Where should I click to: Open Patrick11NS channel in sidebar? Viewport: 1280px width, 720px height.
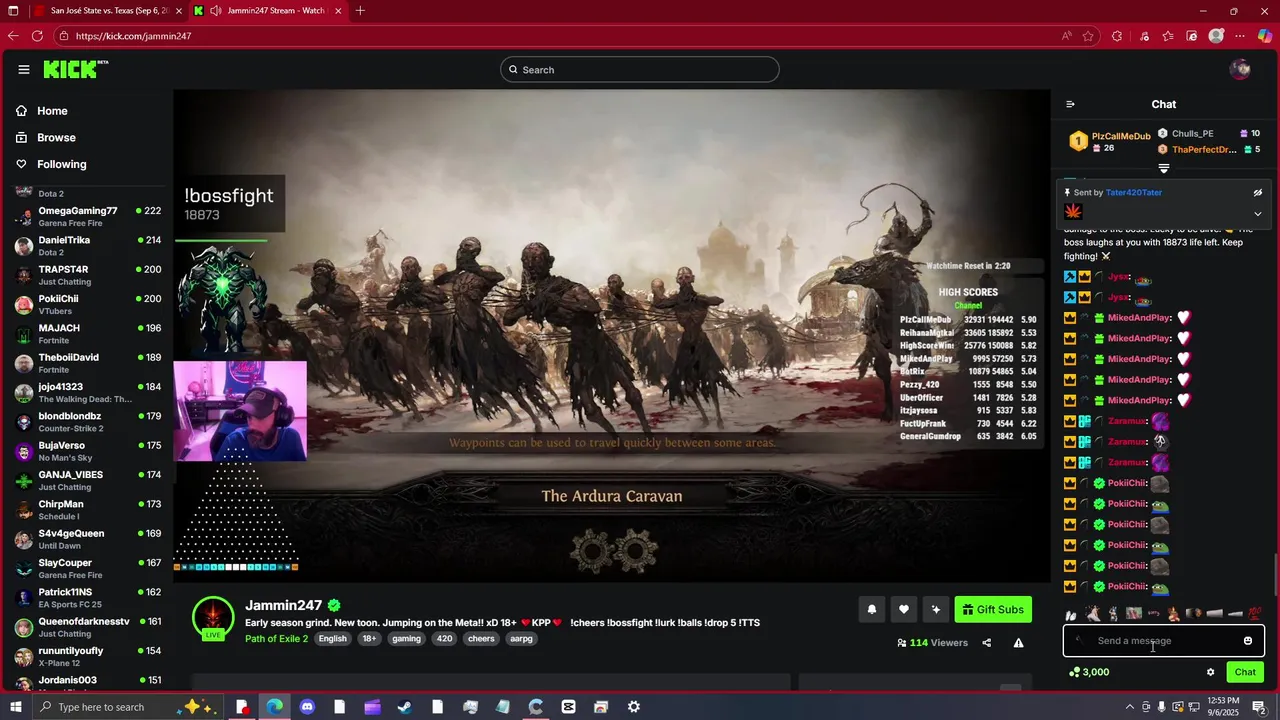coord(88,598)
